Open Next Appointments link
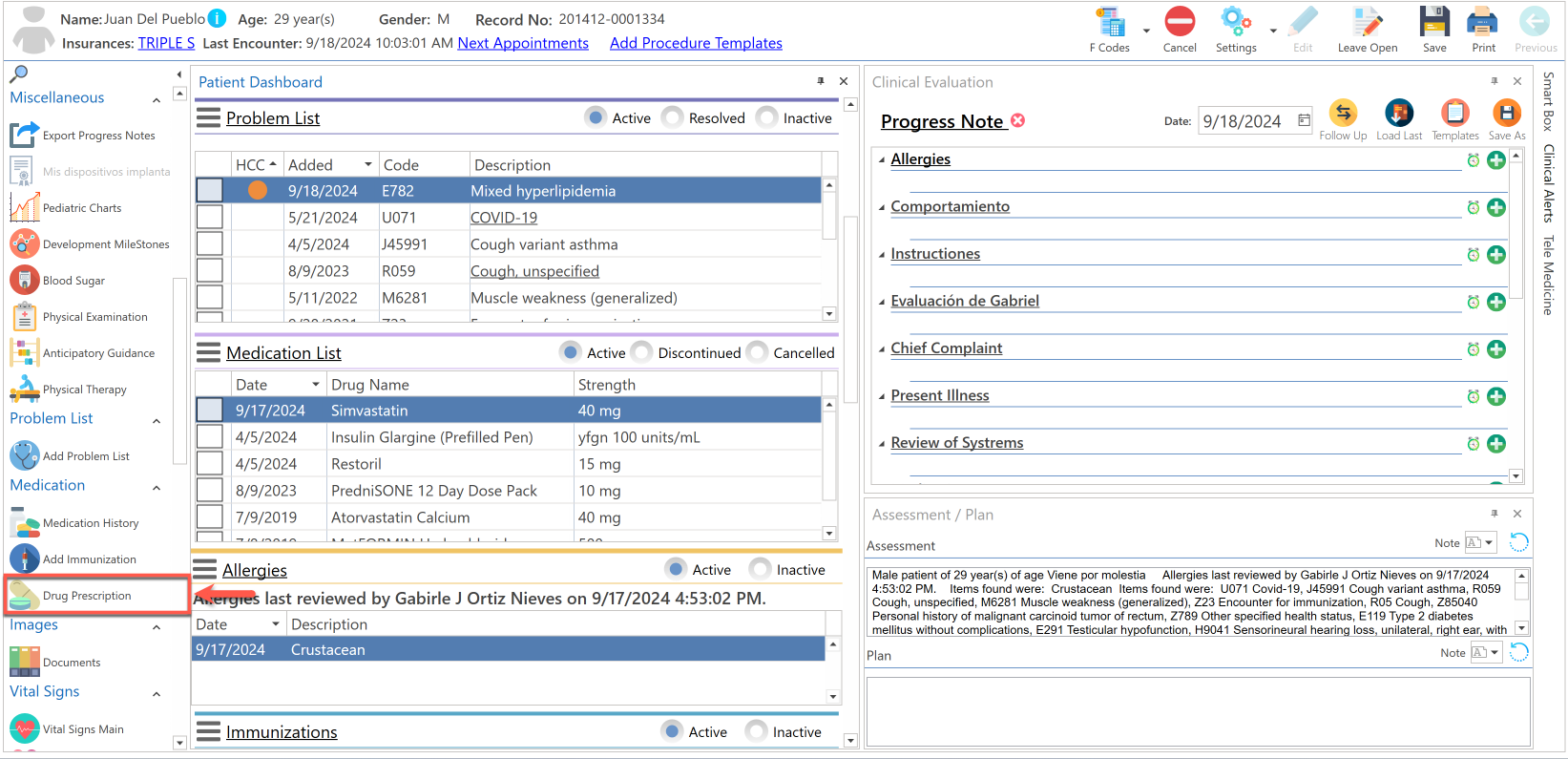The width and height of the screenshot is (1568, 759). click(x=523, y=43)
